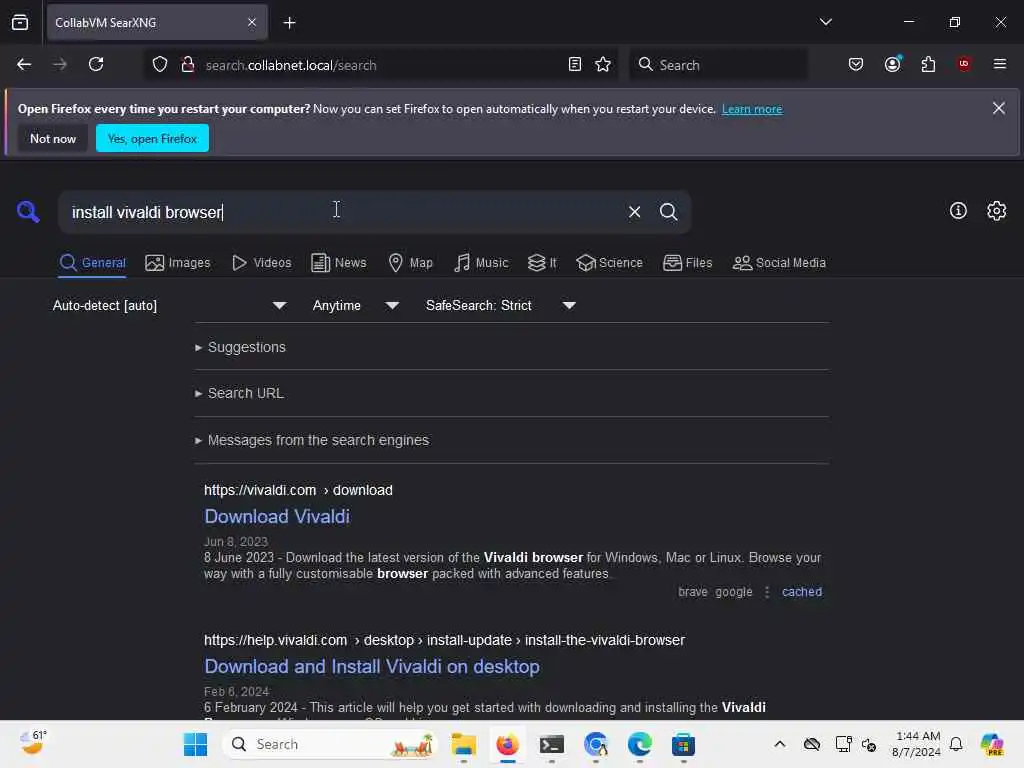1024x768 pixels.
Task: Submit search with magnifier button
Action: pyautogui.click(x=668, y=212)
